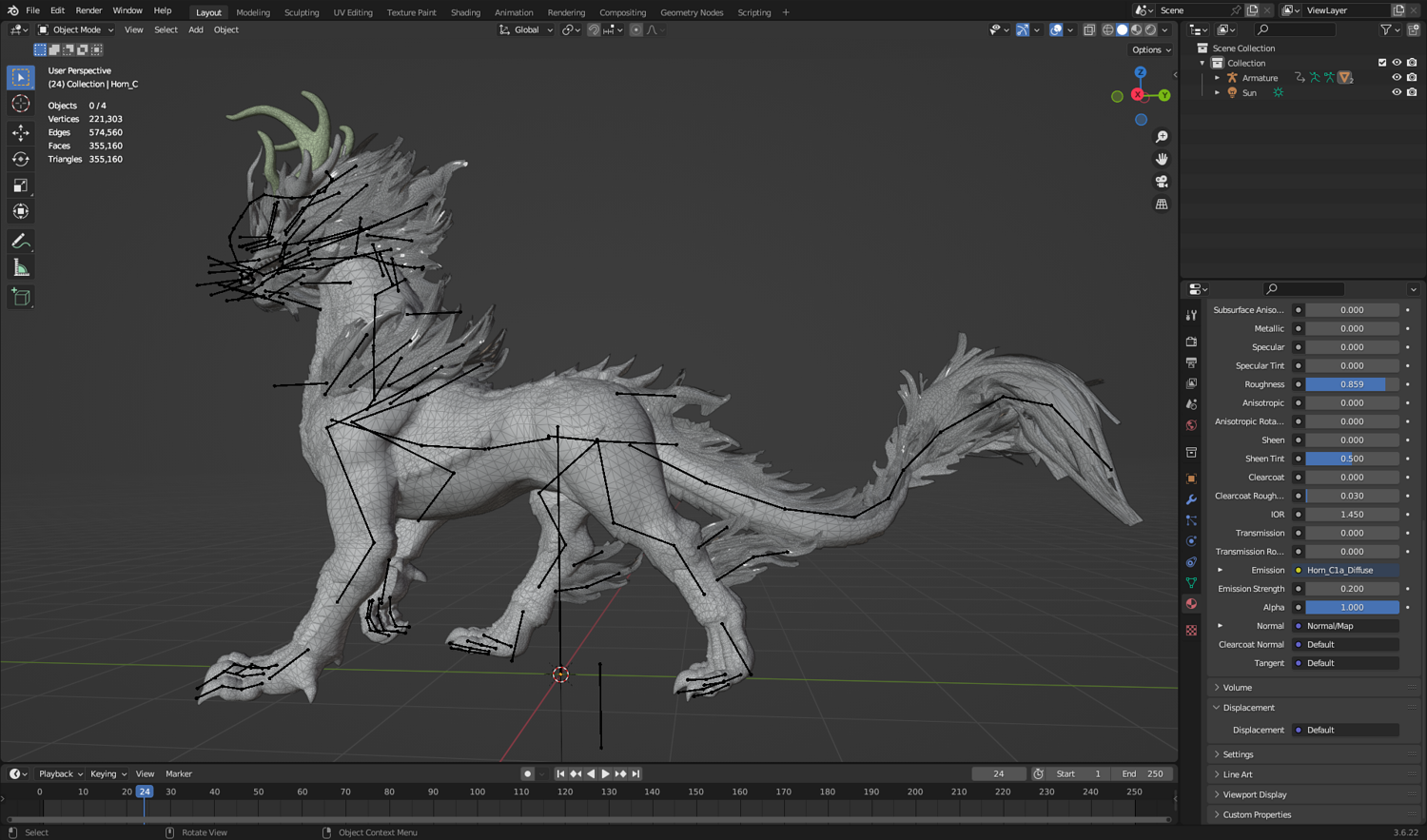Screen dimensions: 1427x840
Task: Switch to wireframe viewport shading
Action: click(1108, 29)
